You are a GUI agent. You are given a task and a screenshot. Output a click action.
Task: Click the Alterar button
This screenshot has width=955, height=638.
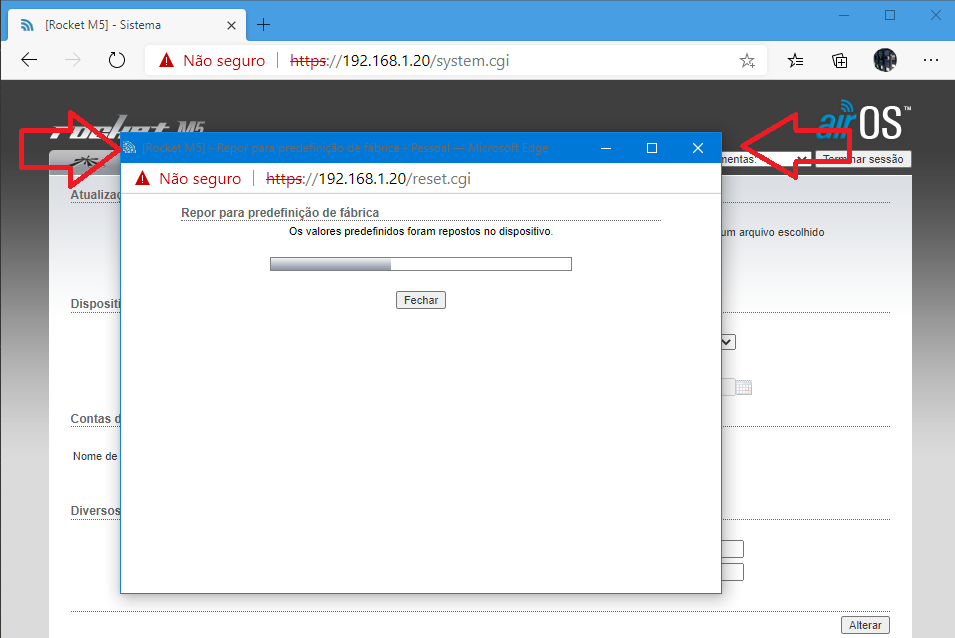[x=865, y=625]
